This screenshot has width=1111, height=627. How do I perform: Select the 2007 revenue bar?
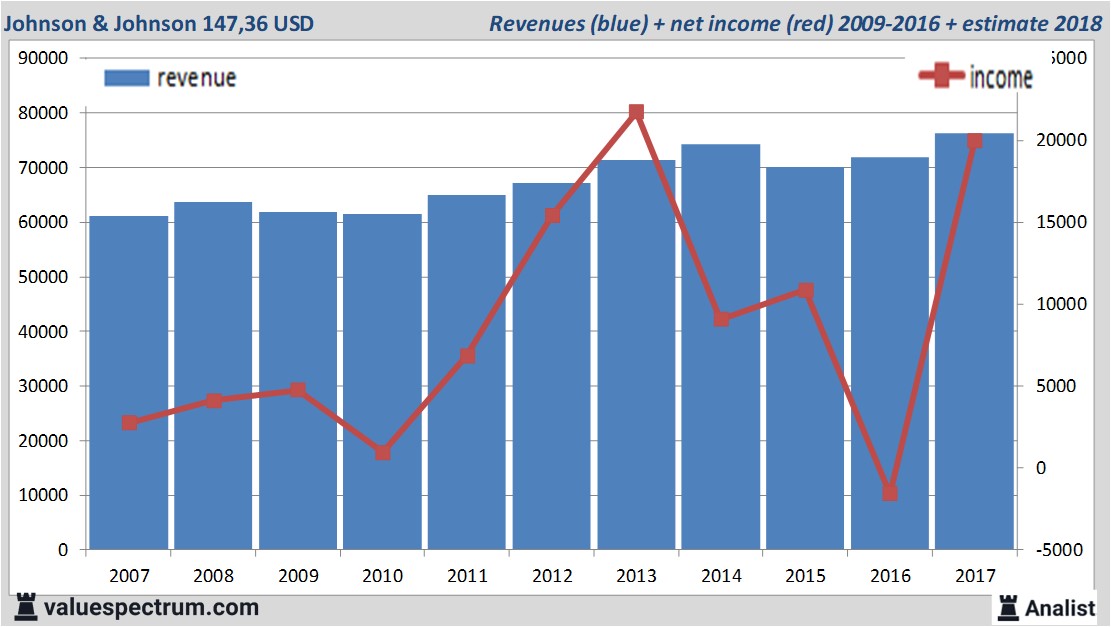[x=129, y=383]
